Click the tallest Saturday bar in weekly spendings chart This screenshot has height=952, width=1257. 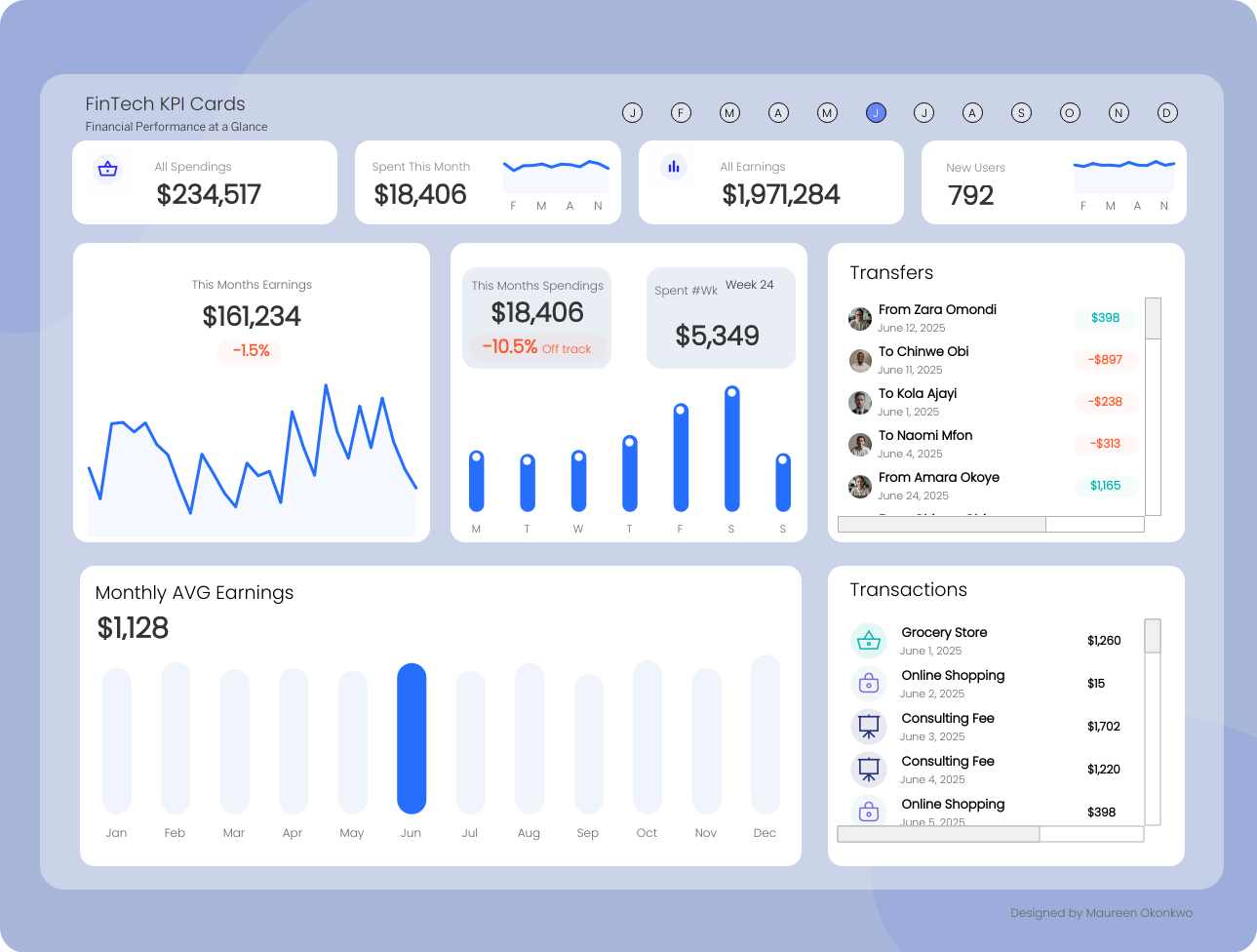[x=731, y=449]
